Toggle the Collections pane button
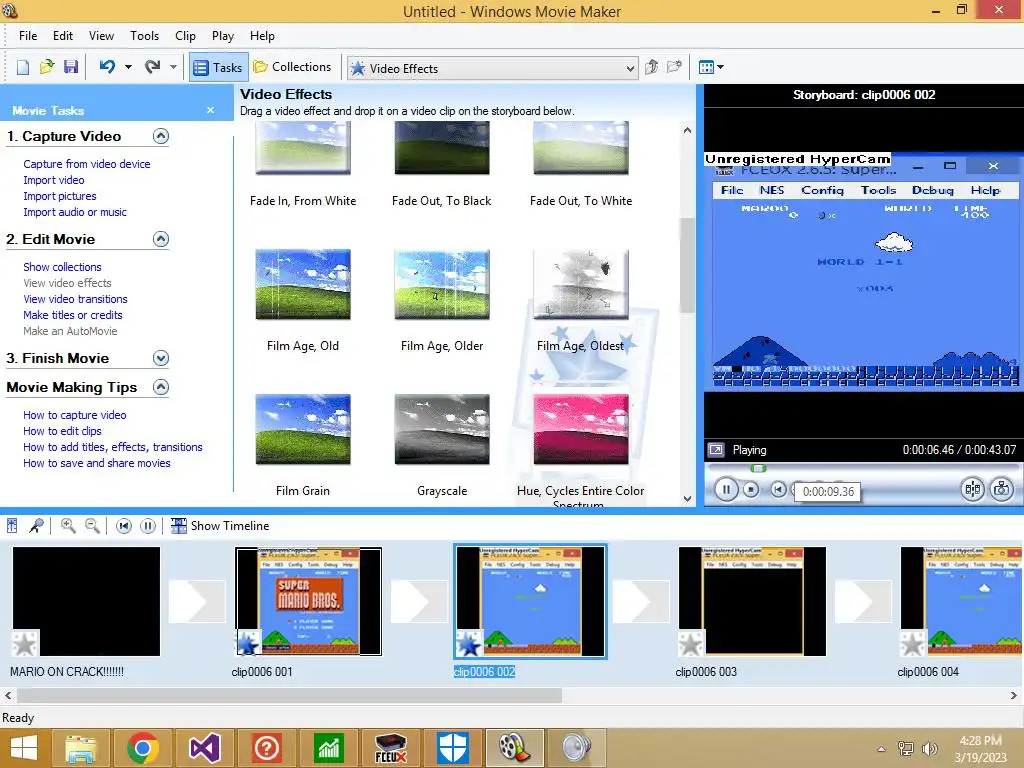 point(293,67)
